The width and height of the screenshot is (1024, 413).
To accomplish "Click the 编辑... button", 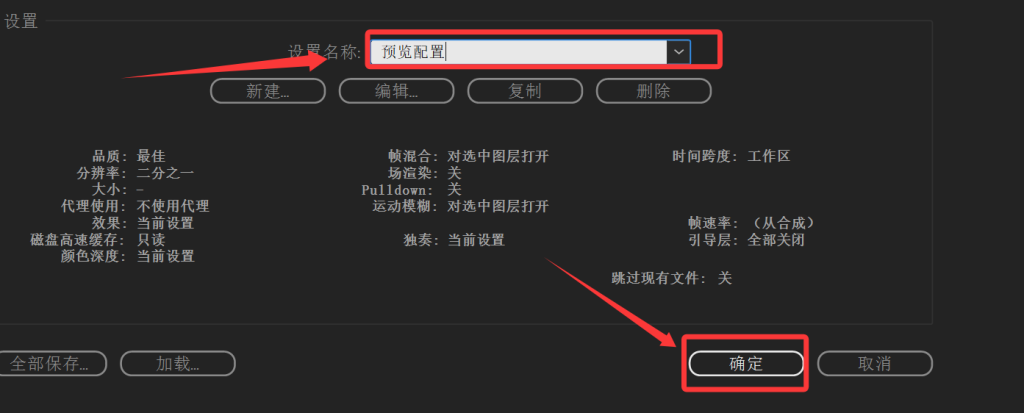I will [396, 91].
